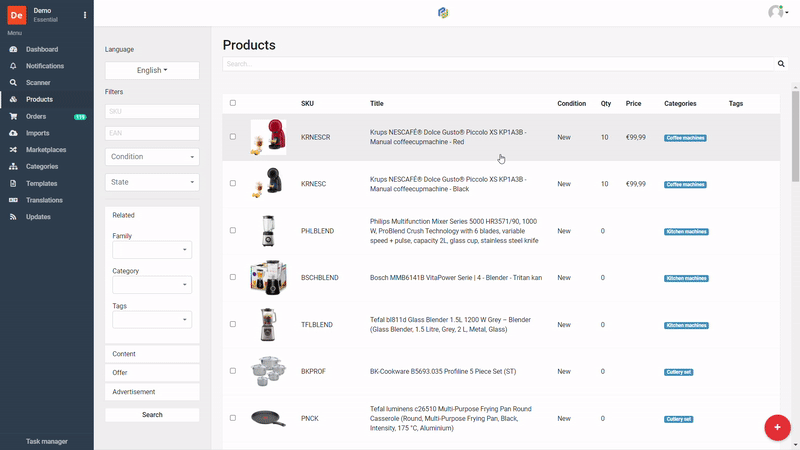Viewport: 800px width, 450px height.
Task: Click the Qty column header
Action: 606,104
